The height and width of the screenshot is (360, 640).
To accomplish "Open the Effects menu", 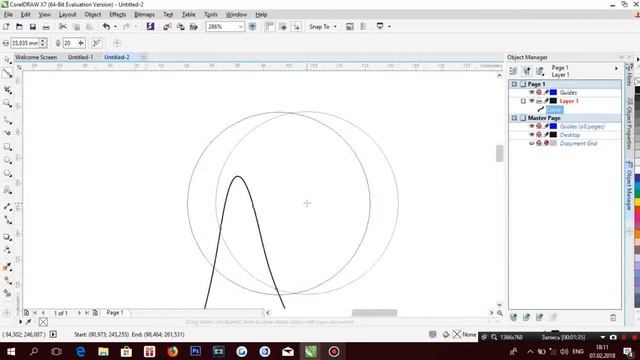I will (118, 15).
